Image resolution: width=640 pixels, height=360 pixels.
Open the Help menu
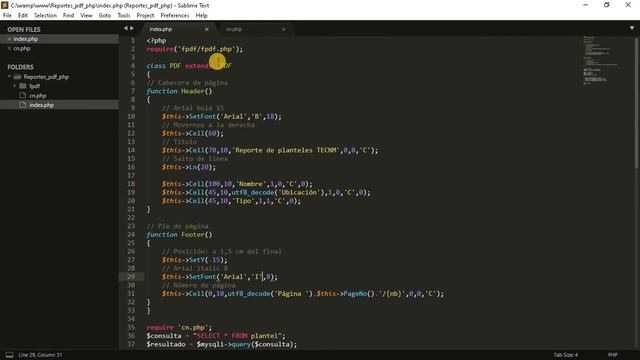(x=202, y=16)
